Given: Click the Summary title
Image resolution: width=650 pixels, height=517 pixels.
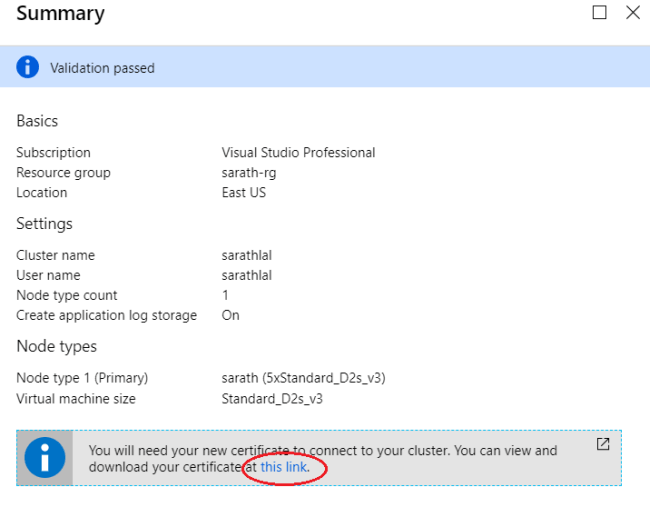Looking at the screenshot, I should pyautogui.click(x=60, y=14).
